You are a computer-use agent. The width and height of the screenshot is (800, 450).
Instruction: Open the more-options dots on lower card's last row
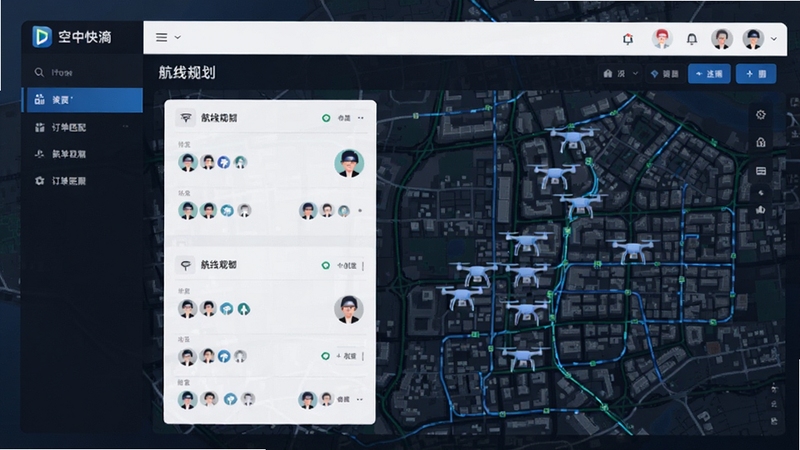[360, 399]
